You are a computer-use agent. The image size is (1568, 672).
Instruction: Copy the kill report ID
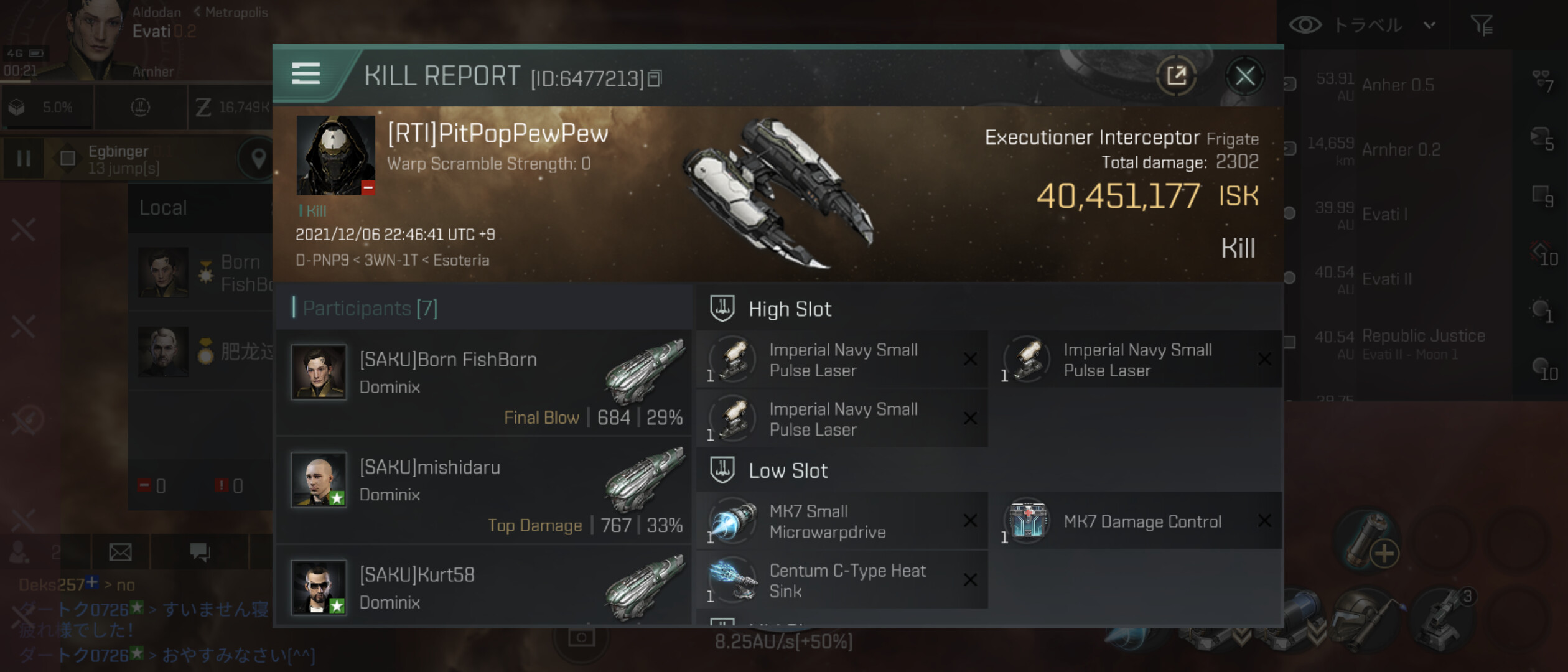tap(655, 78)
